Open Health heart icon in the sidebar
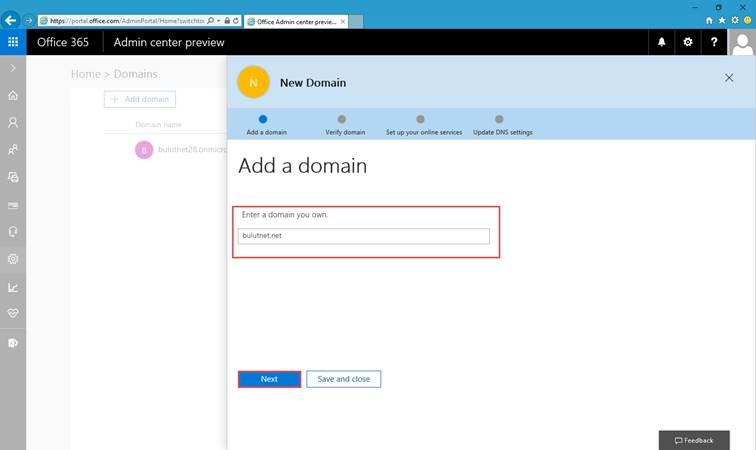Screen dimensions: 756x450 (x=13, y=314)
